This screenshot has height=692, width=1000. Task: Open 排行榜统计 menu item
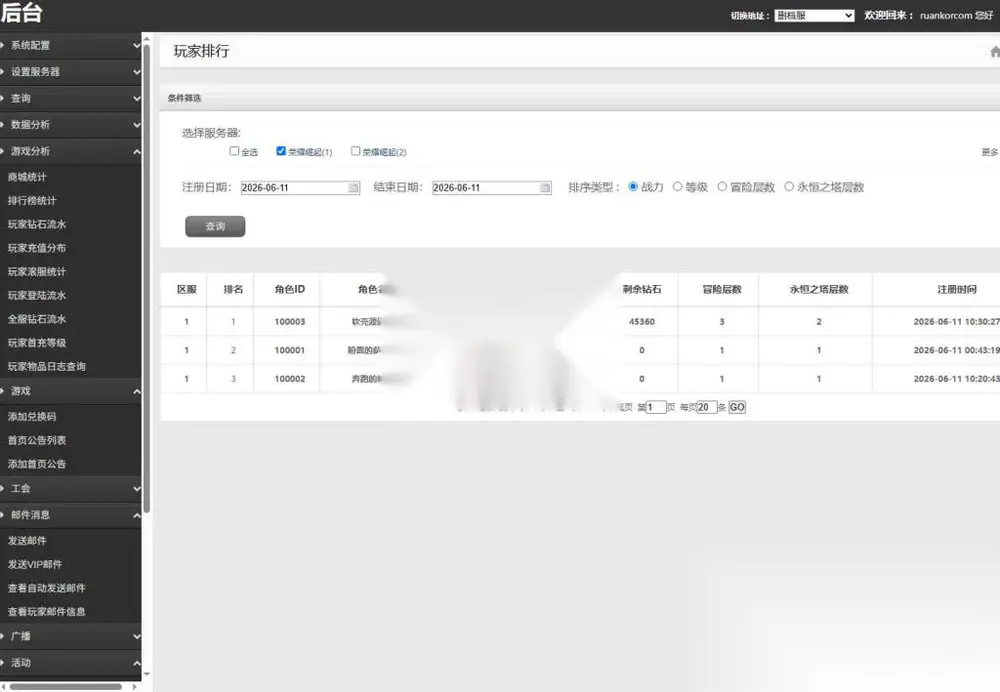32,201
